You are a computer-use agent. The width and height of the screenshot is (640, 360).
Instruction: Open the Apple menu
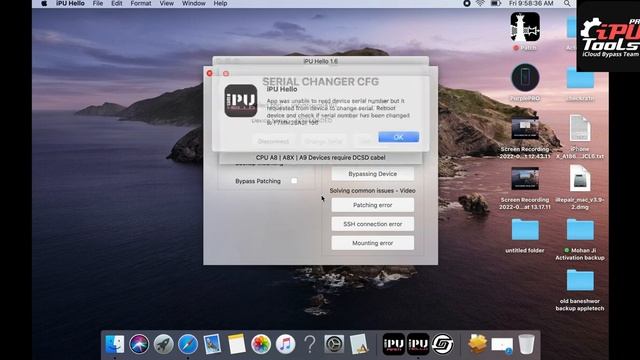[x=44, y=4]
